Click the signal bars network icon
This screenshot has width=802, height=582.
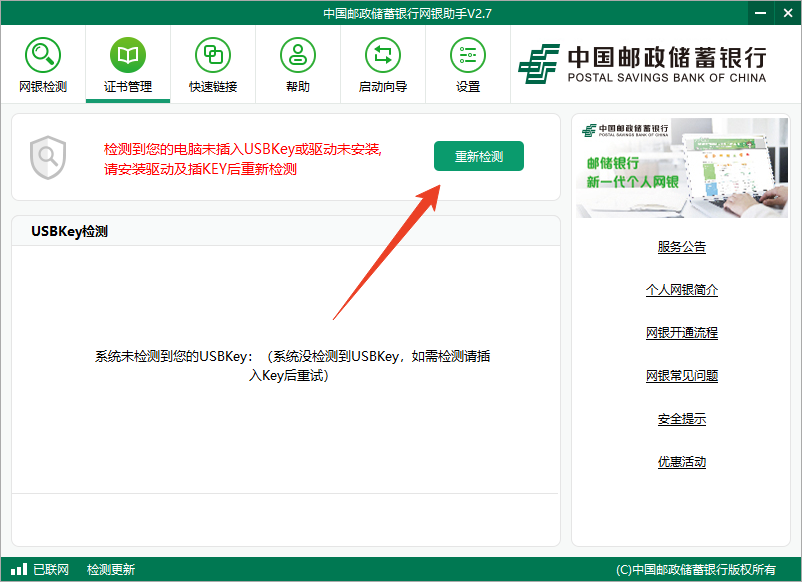click(19, 569)
